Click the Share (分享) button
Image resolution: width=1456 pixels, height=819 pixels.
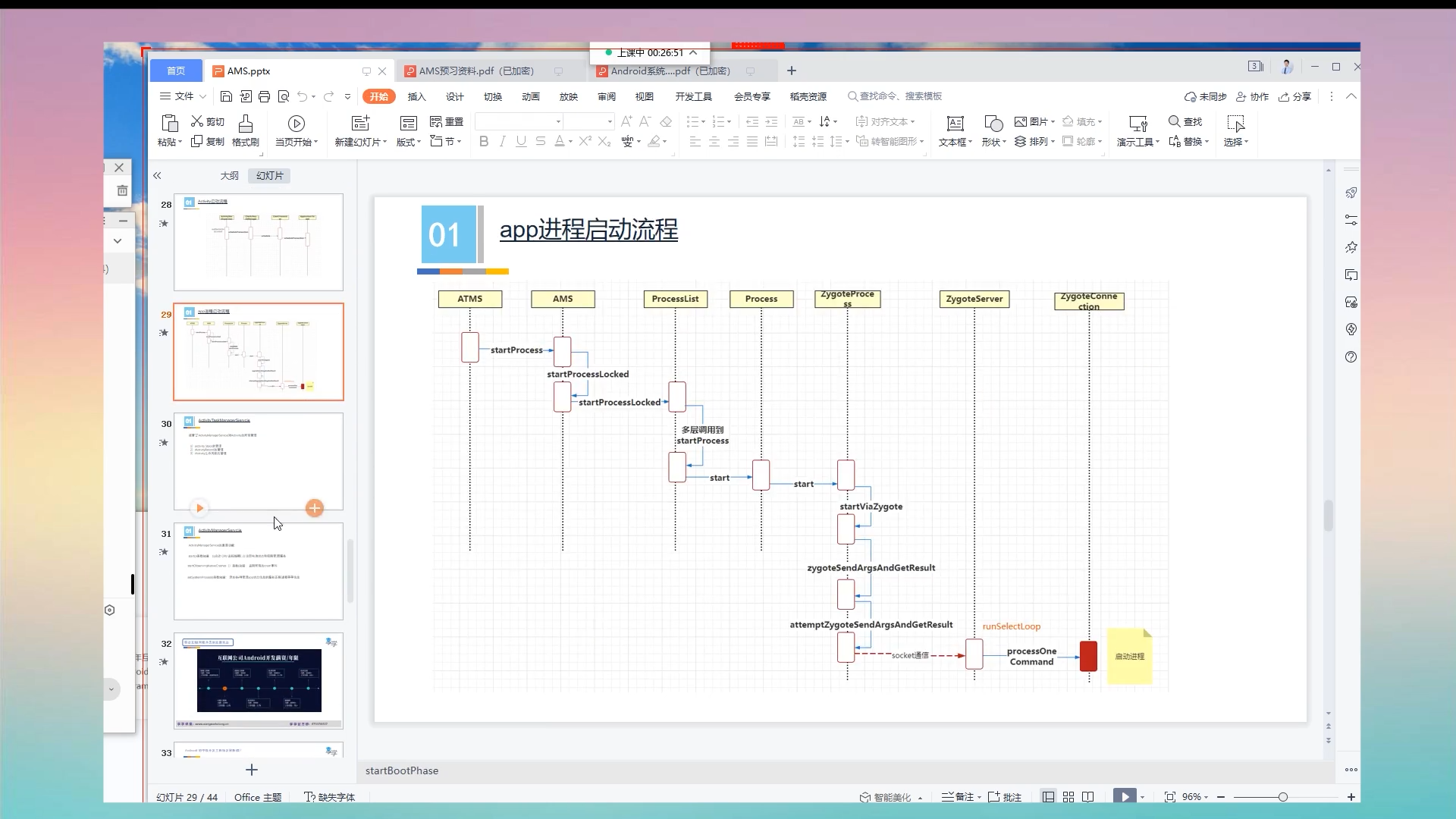[x=1295, y=96]
